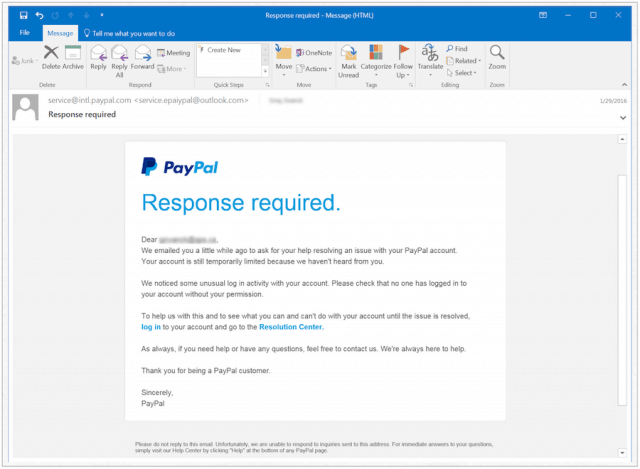Select the Create New quick step
Viewport: 640px width, 469px height.
coord(224,50)
